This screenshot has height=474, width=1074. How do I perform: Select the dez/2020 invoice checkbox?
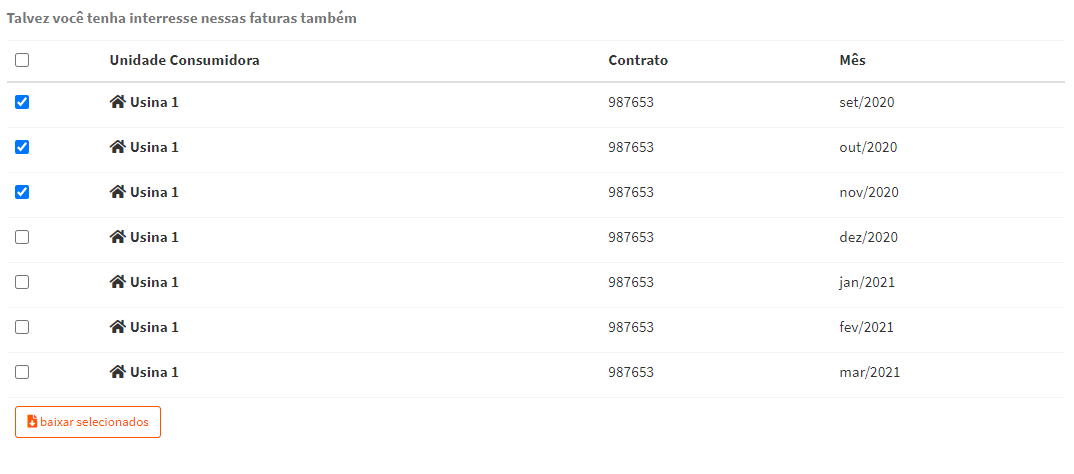click(x=22, y=237)
